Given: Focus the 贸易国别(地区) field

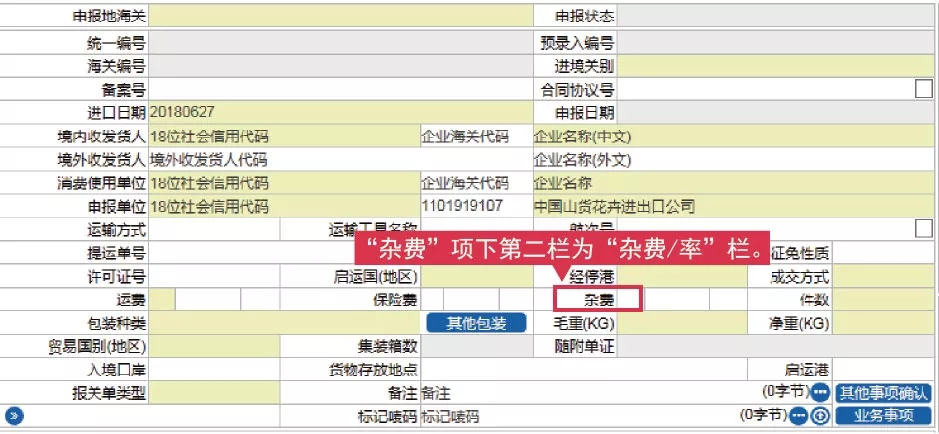Looking at the screenshot, I should coord(214,346).
